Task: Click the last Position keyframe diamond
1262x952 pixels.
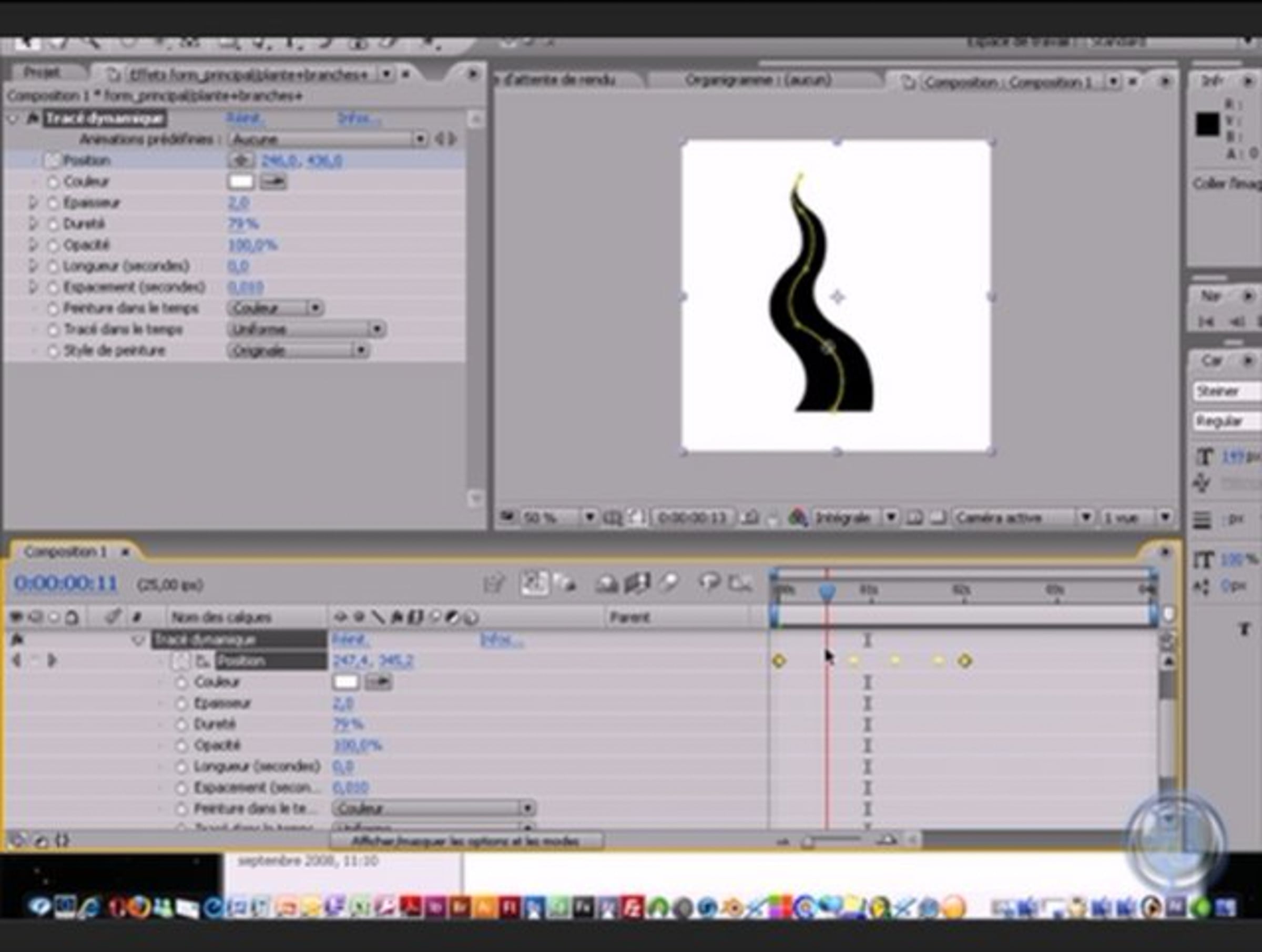Action: [x=965, y=661]
